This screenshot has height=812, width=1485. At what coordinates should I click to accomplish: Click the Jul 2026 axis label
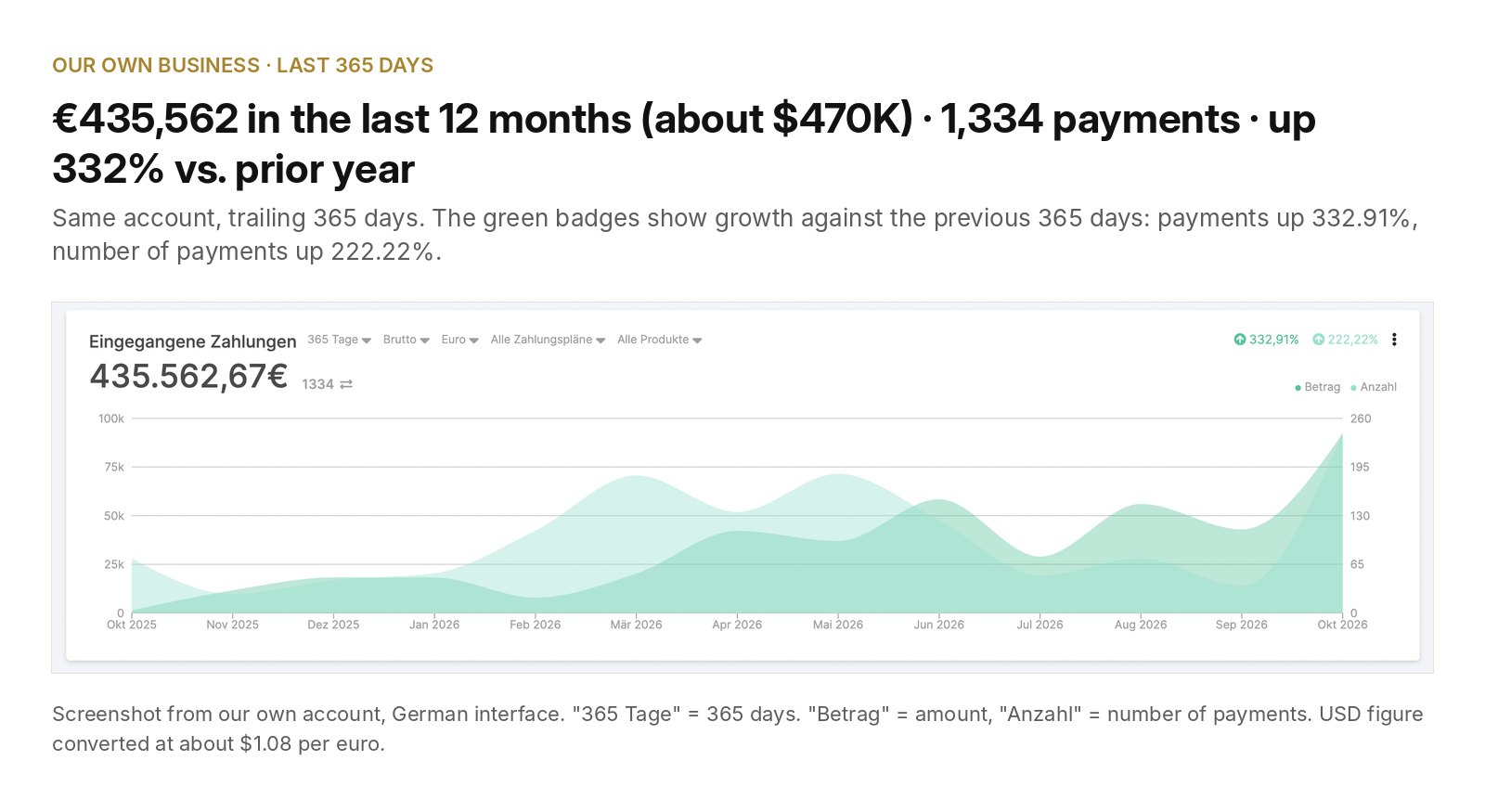pyautogui.click(x=1039, y=625)
